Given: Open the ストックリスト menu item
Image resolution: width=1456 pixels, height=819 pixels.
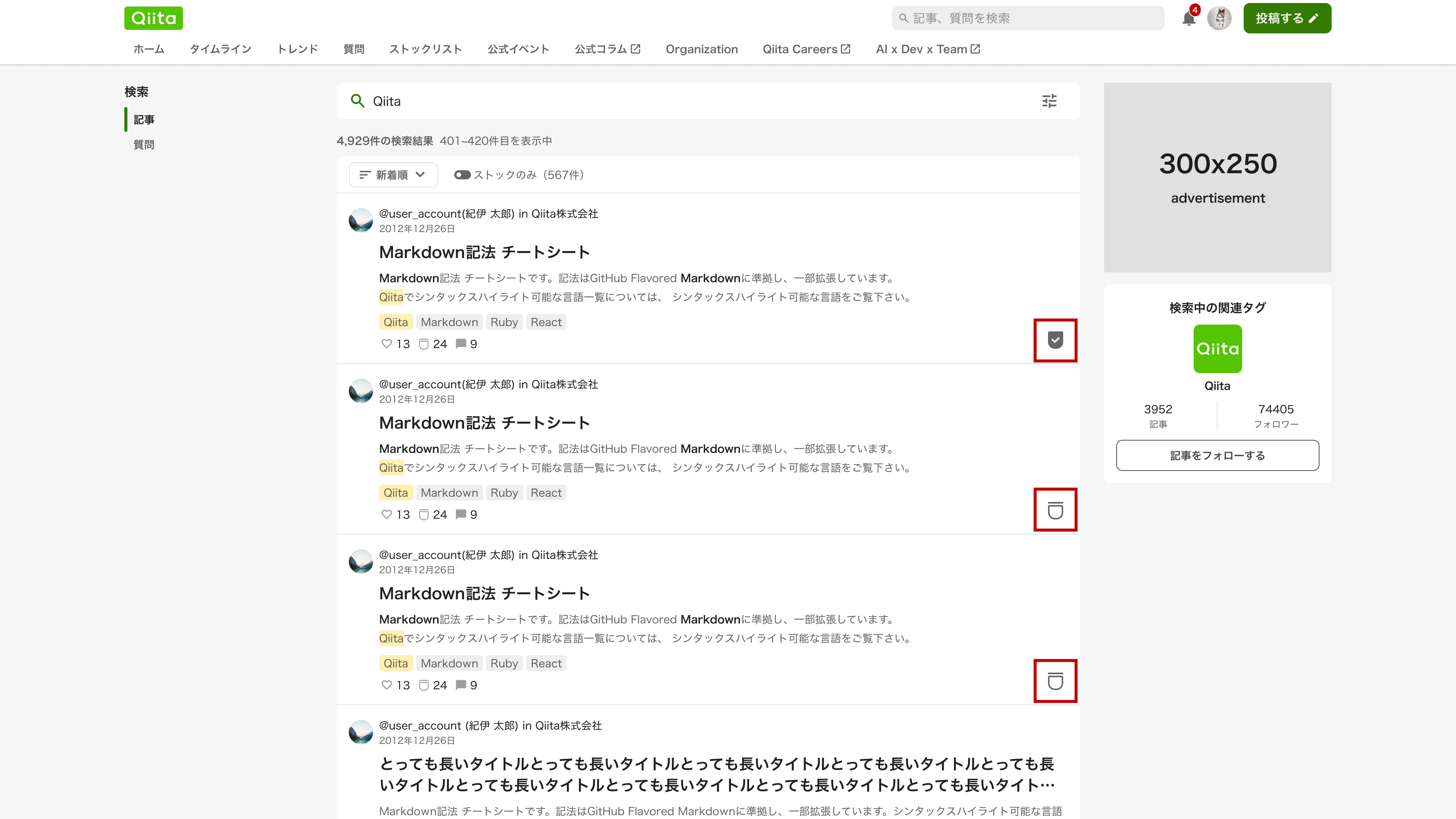Looking at the screenshot, I should [425, 49].
